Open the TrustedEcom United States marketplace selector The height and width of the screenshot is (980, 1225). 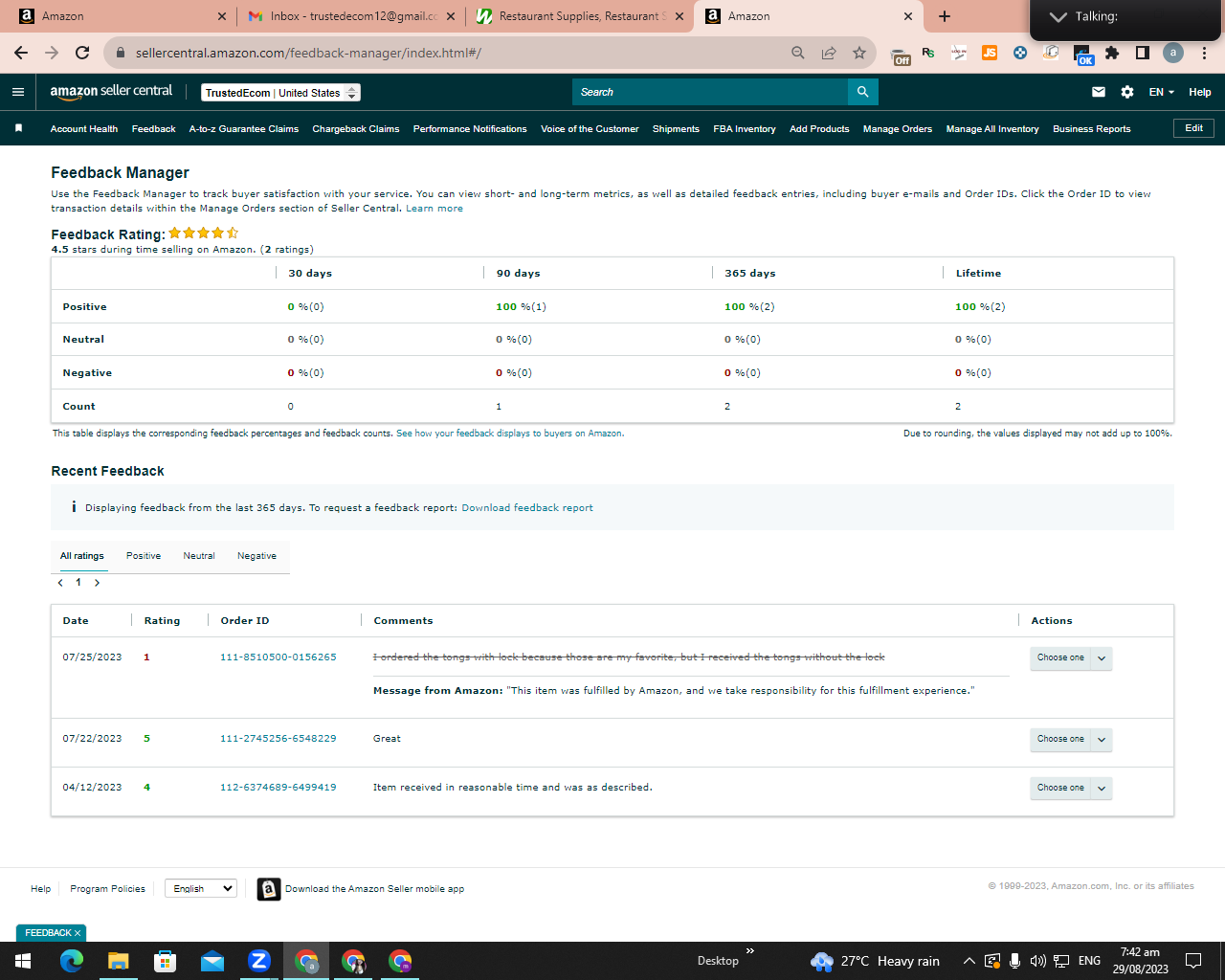tap(281, 93)
